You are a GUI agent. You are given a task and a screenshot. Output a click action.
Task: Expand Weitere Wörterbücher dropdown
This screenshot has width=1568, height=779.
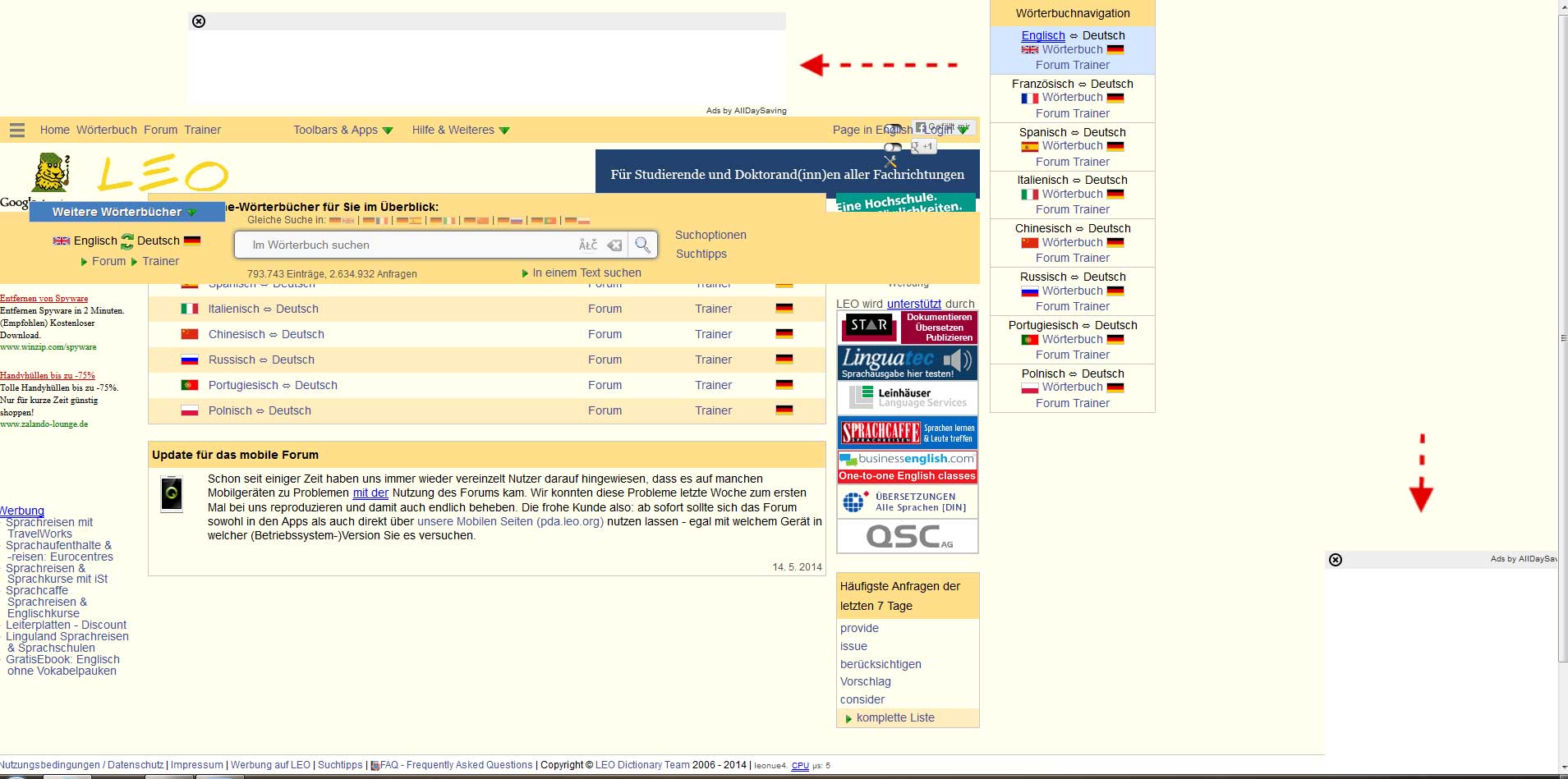pos(126,212)
